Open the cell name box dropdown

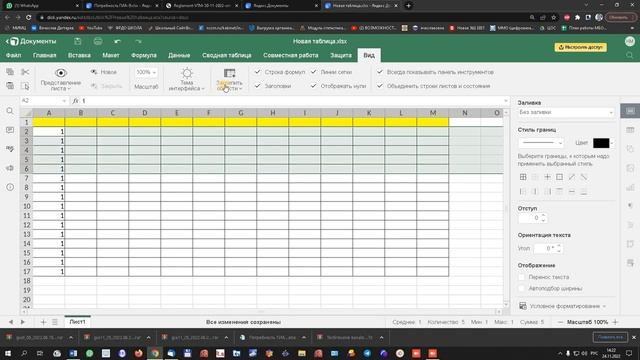64,100
